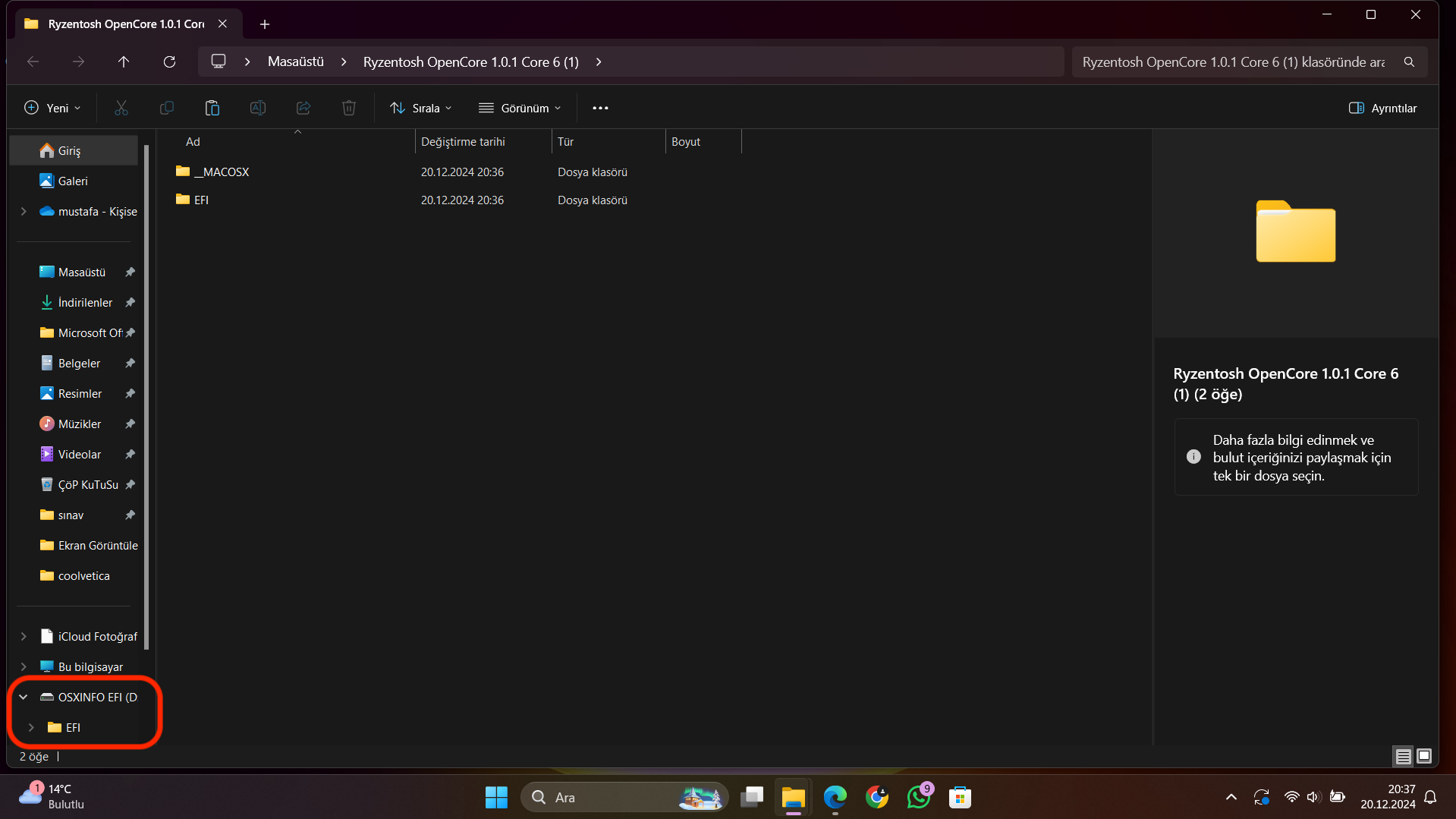
Task: Open the three-dots more options menu
Action: point(600,108)
